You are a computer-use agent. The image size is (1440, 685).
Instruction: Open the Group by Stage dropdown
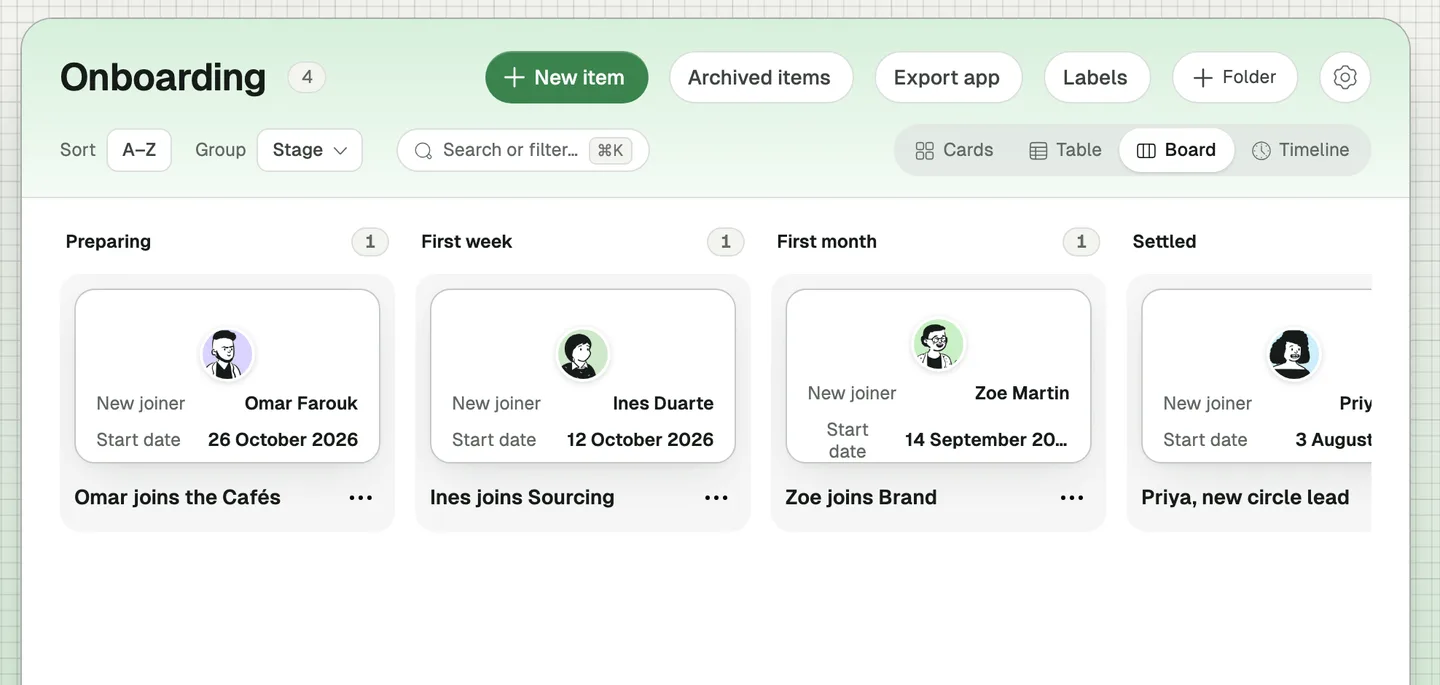point(310,150)
